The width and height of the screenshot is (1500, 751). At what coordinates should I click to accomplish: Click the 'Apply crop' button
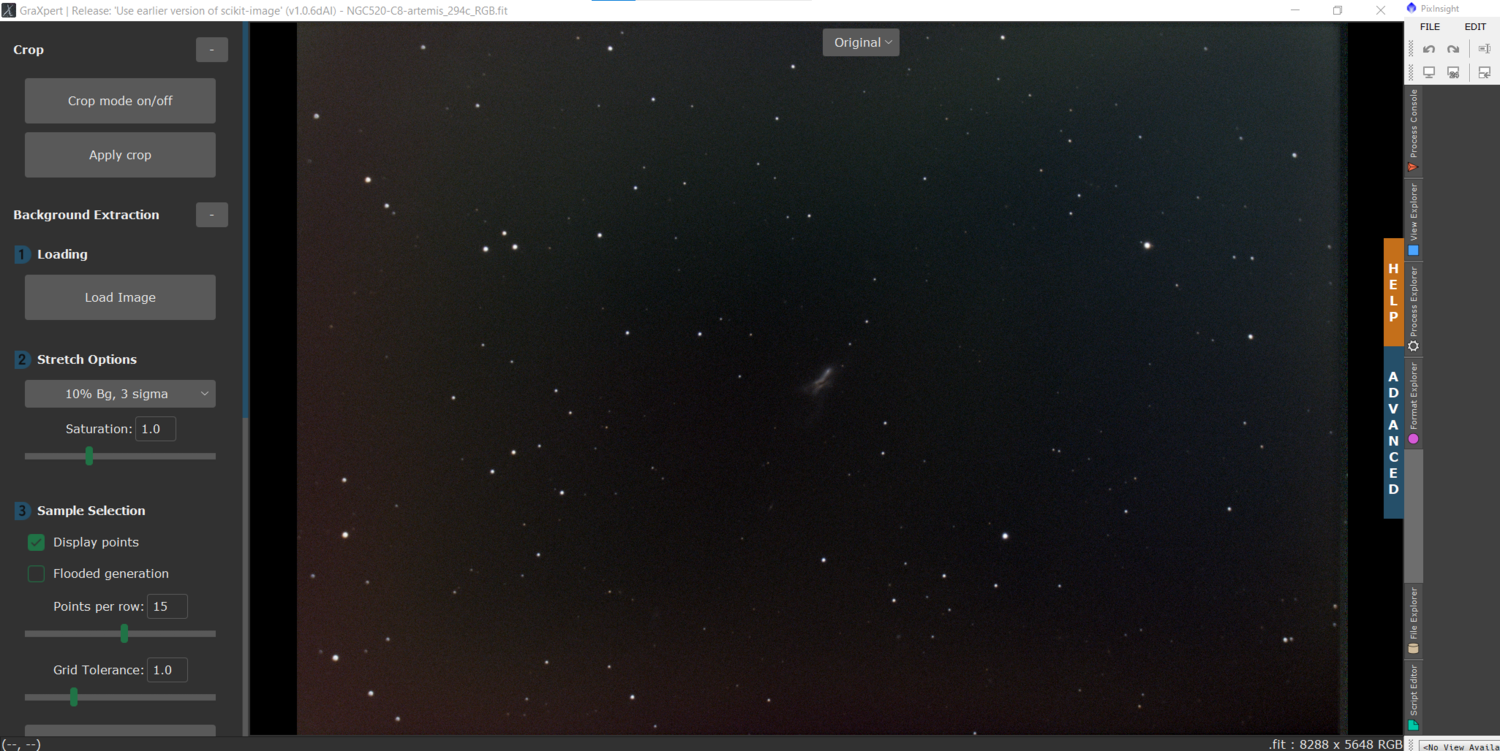point(120,155)
